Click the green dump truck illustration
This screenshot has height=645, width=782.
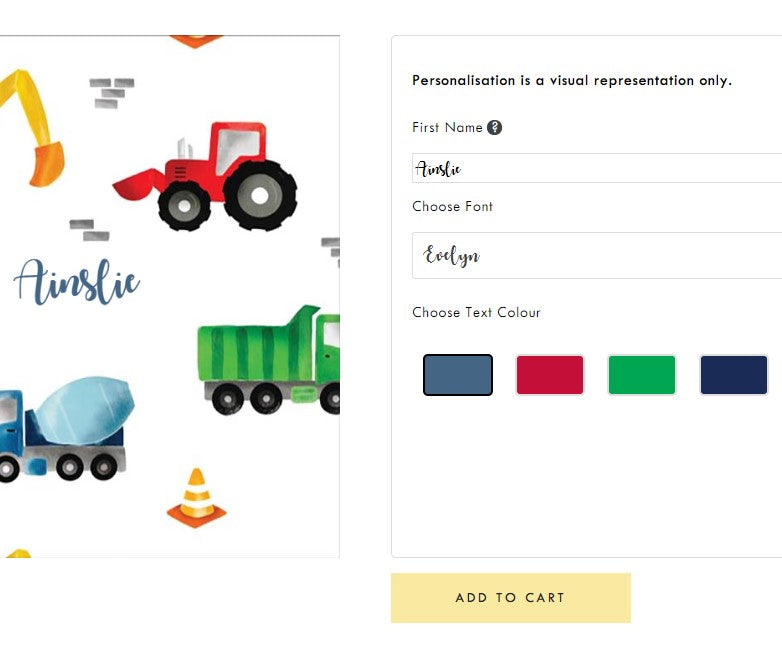269,360
